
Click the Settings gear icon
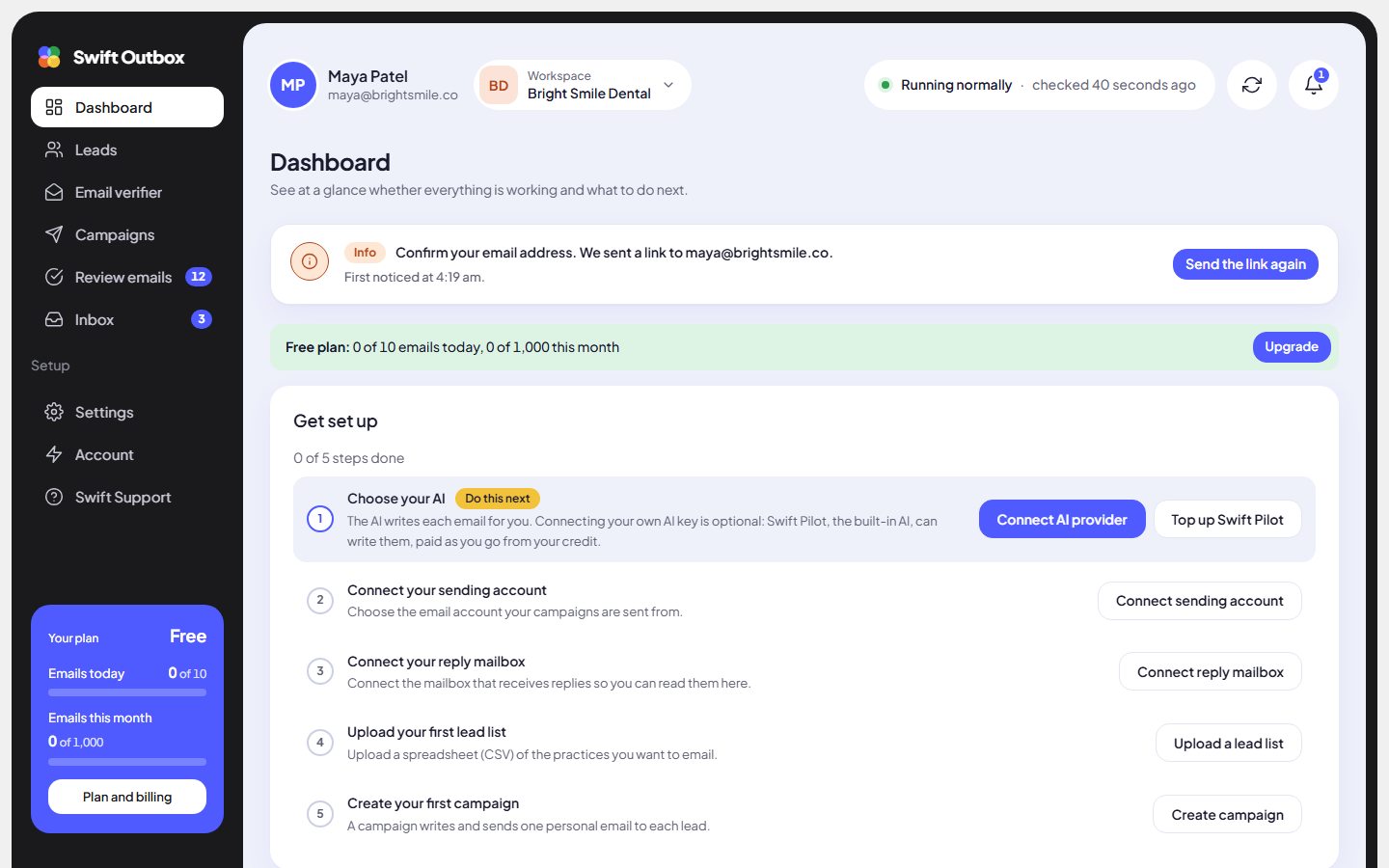tap(54, 412)
